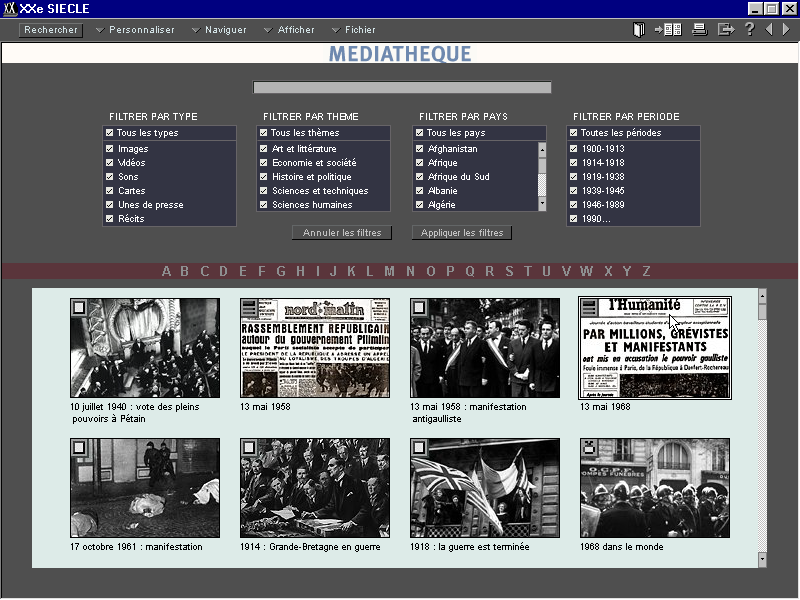Viewport: 800px width, 600px height.
Task: Click the caption '1914 : Grande-Bretagne en guerre'
Action: pyautogui.click(x=310, y=547)
